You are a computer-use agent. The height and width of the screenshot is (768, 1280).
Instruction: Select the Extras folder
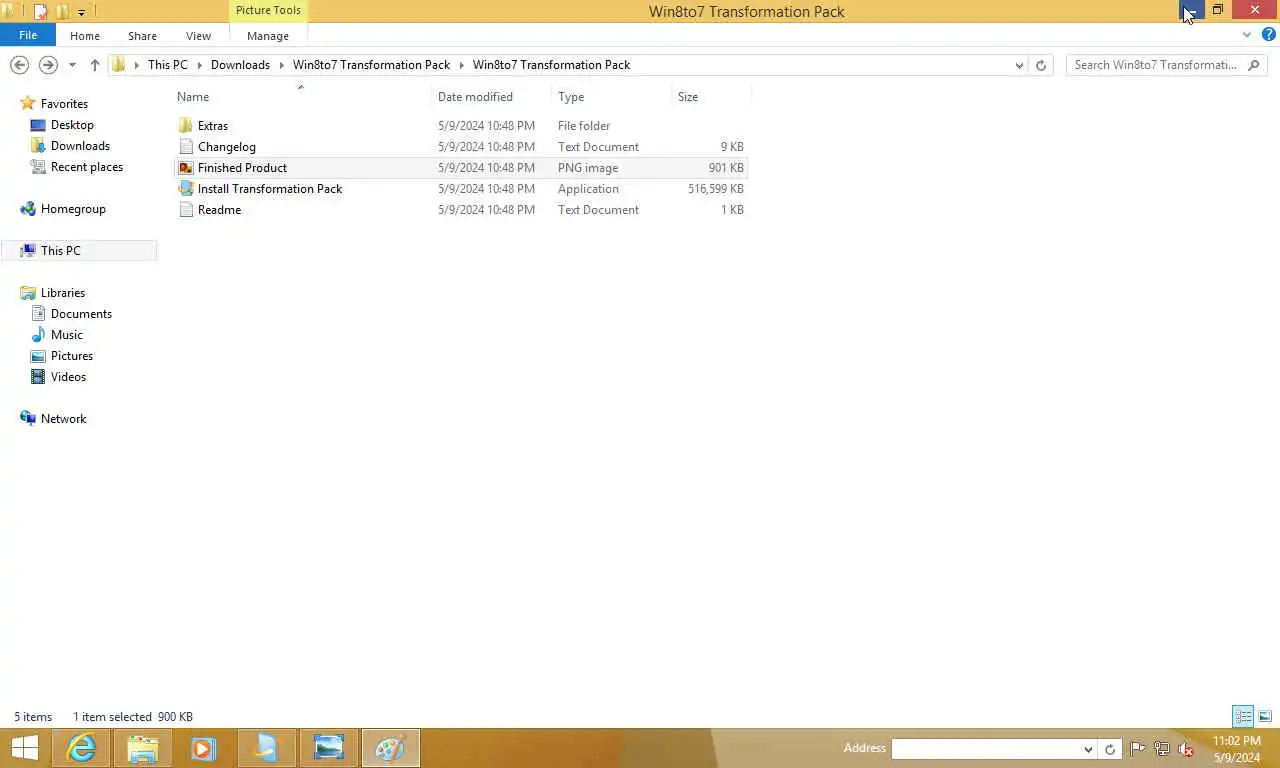pyautogui.click(x=213, y=126)
